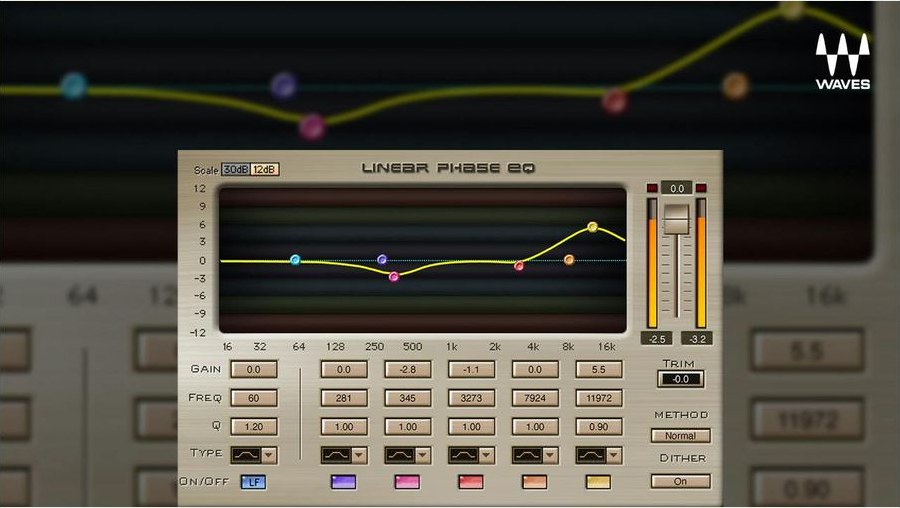Click filter shape icon under 281 band
Screen dimensions: 900x508
[x=336, y=456]
